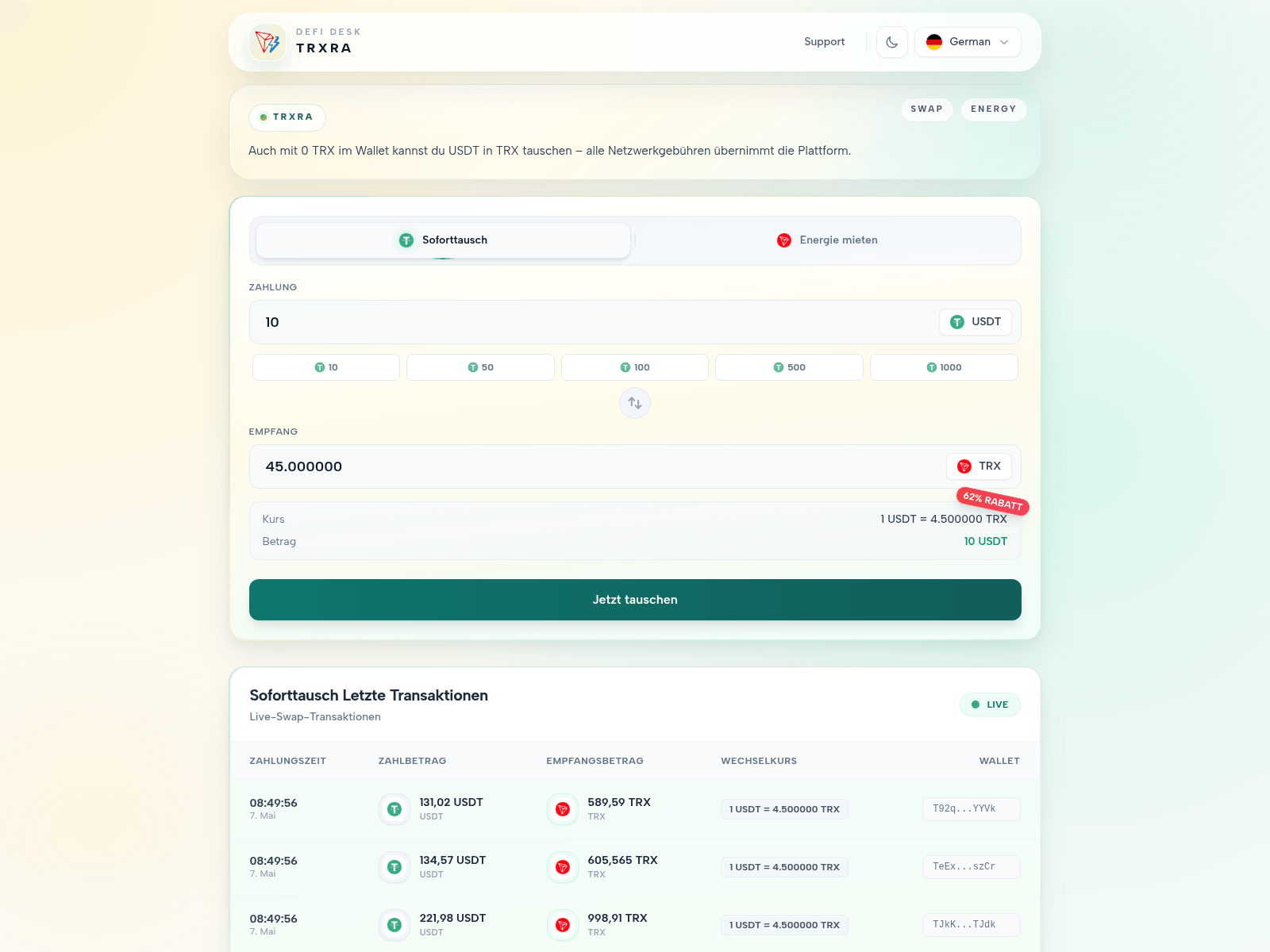Click the Tether icon in Soforttausch tab

click(406, 240)
